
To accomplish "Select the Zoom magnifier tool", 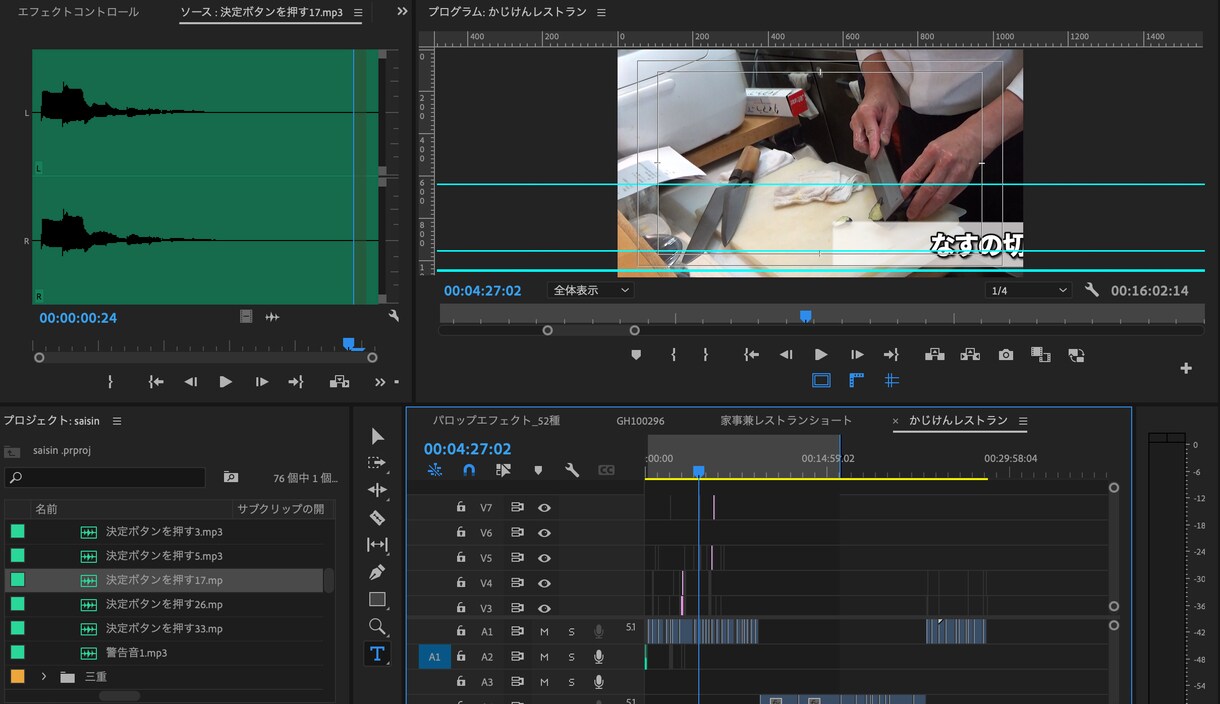I will coord(377,627).
